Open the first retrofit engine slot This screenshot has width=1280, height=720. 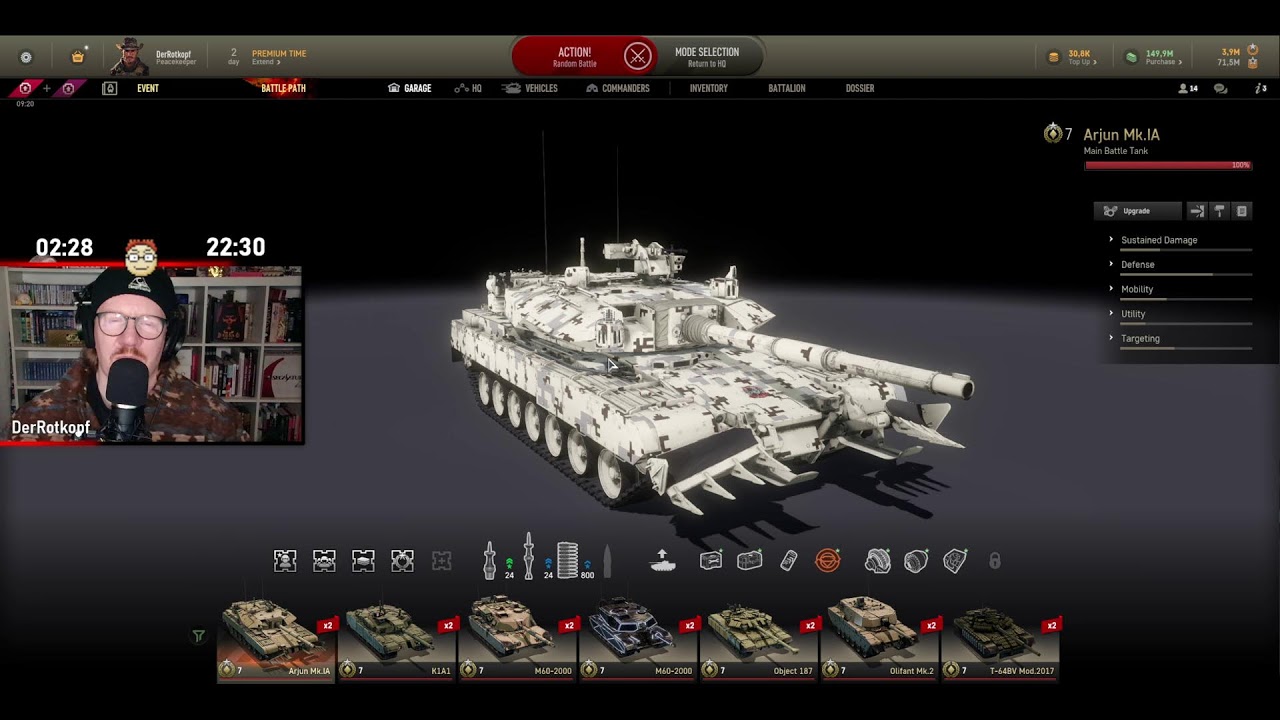(x=877, y=561)
